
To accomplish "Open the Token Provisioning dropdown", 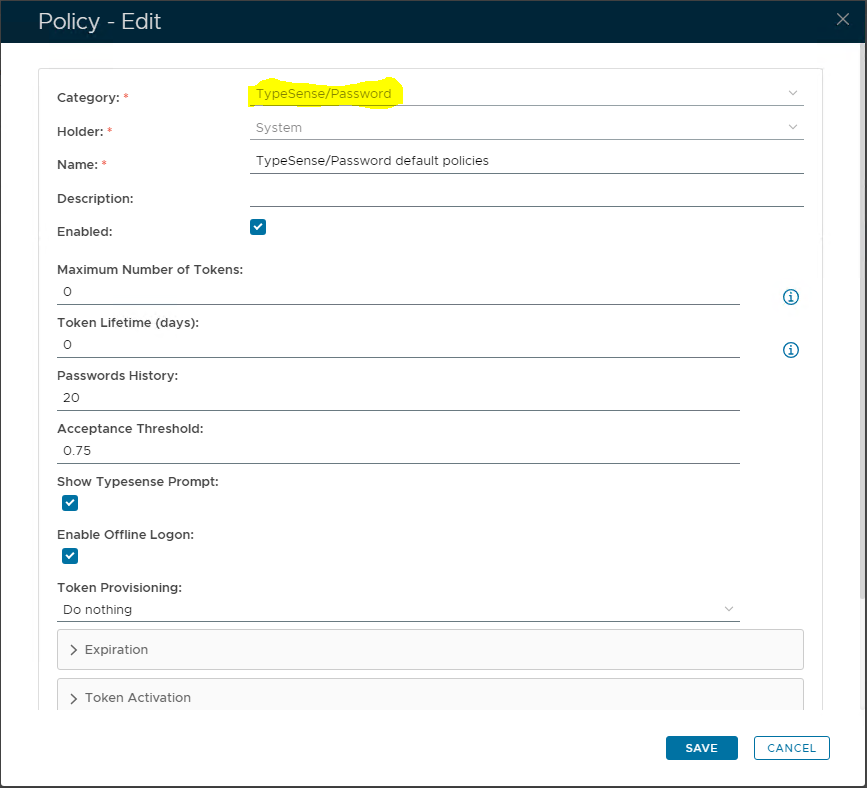I will pos(398,609).
